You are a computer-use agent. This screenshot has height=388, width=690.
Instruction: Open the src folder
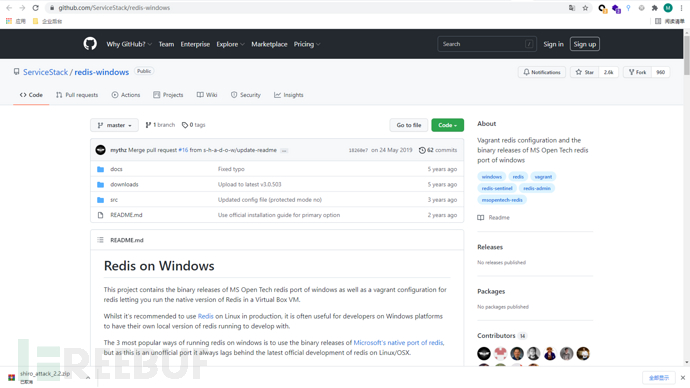[114, 200]
